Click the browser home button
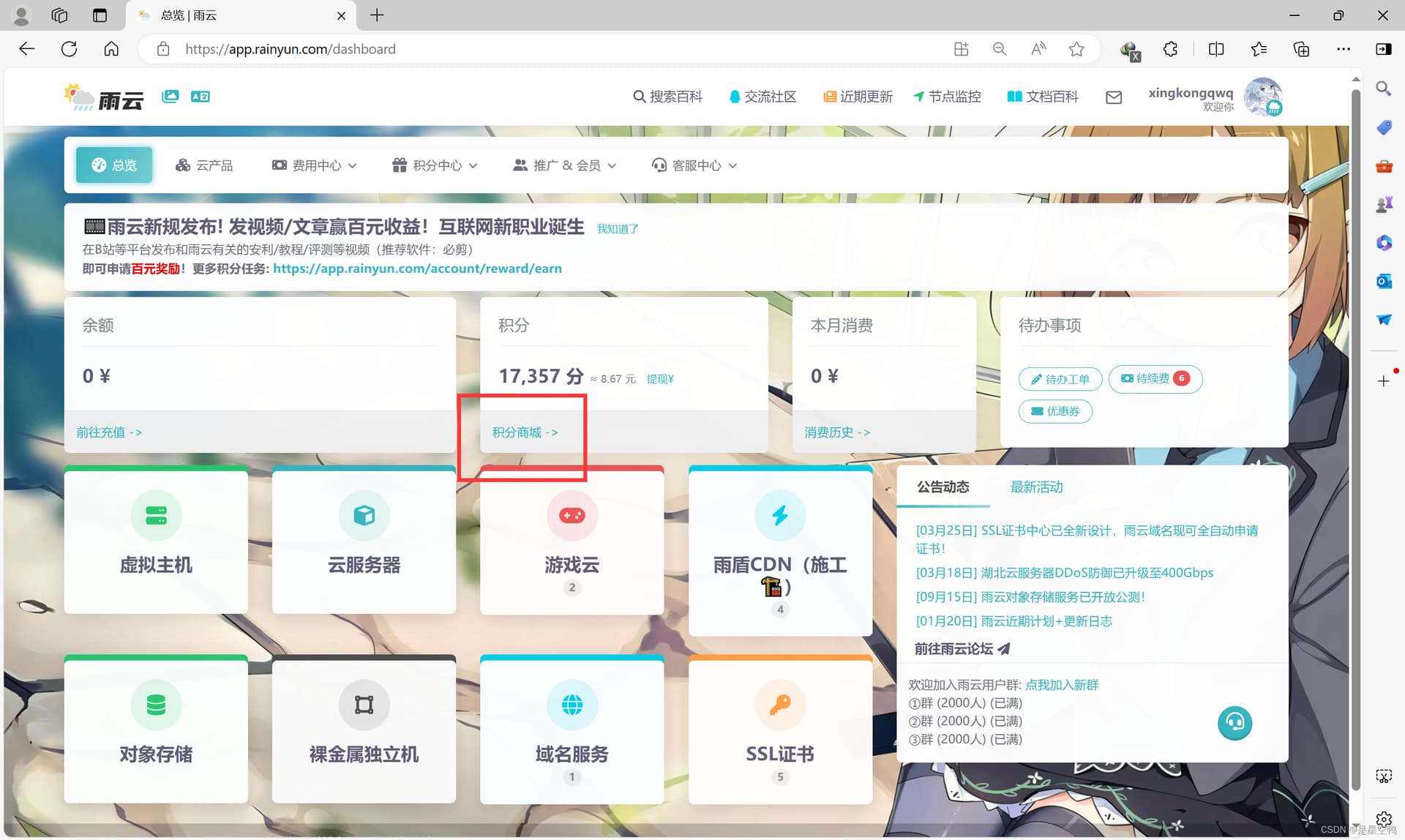This screenshot has height=840, width=1405. pyautogui.click(x=111, y=49)
